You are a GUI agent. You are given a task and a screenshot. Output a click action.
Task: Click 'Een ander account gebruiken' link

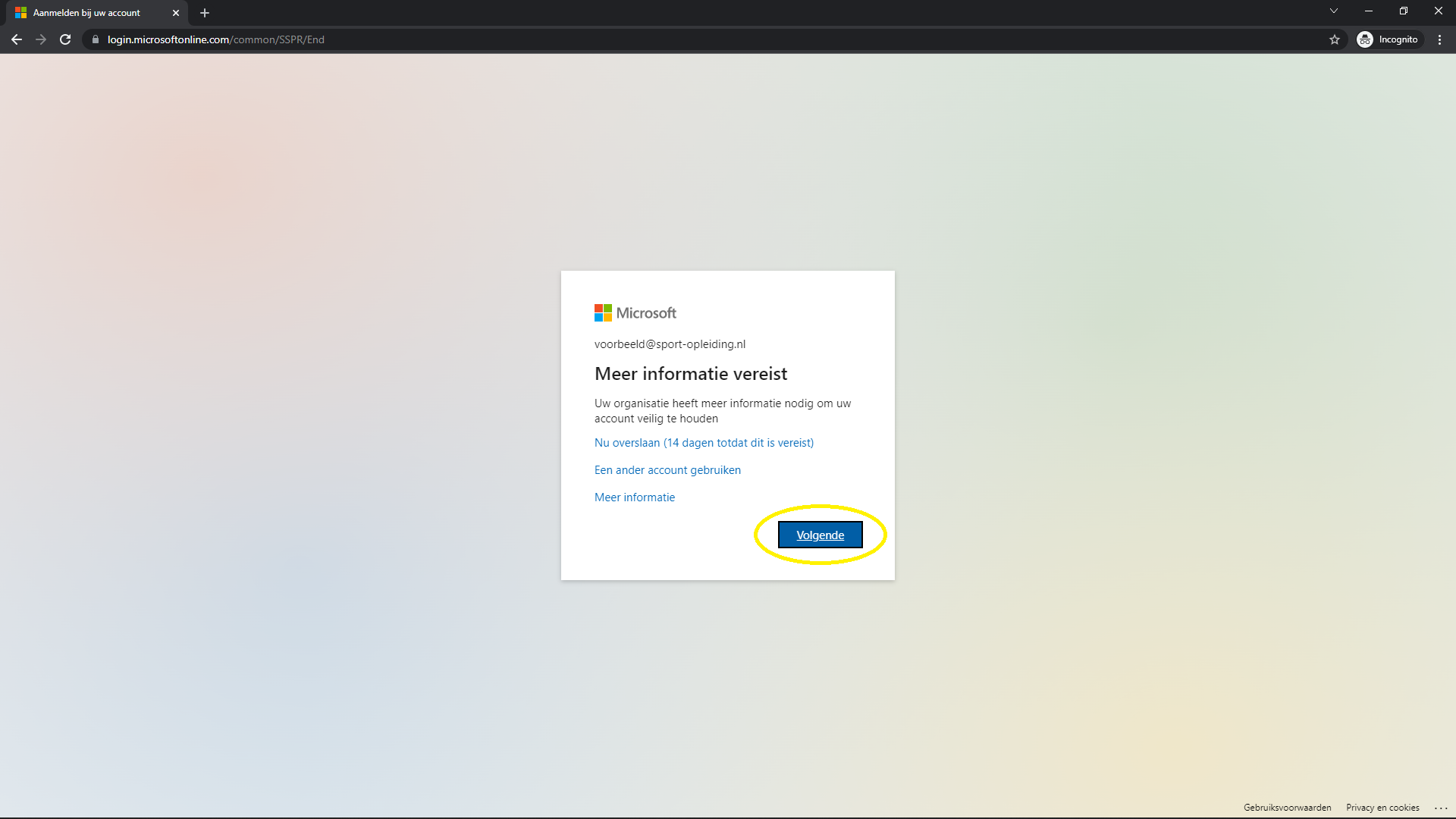coord(667,470)
